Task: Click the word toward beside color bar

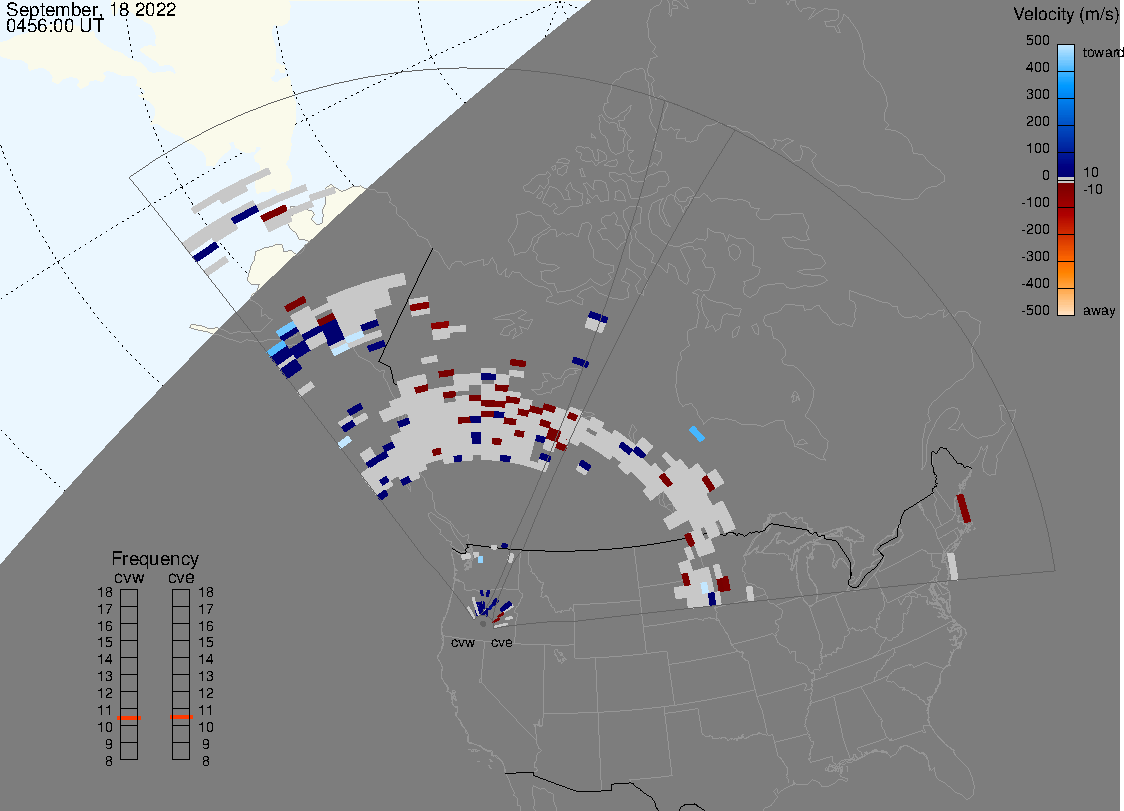Action: pyautogui.click(x=1102, y=52)
